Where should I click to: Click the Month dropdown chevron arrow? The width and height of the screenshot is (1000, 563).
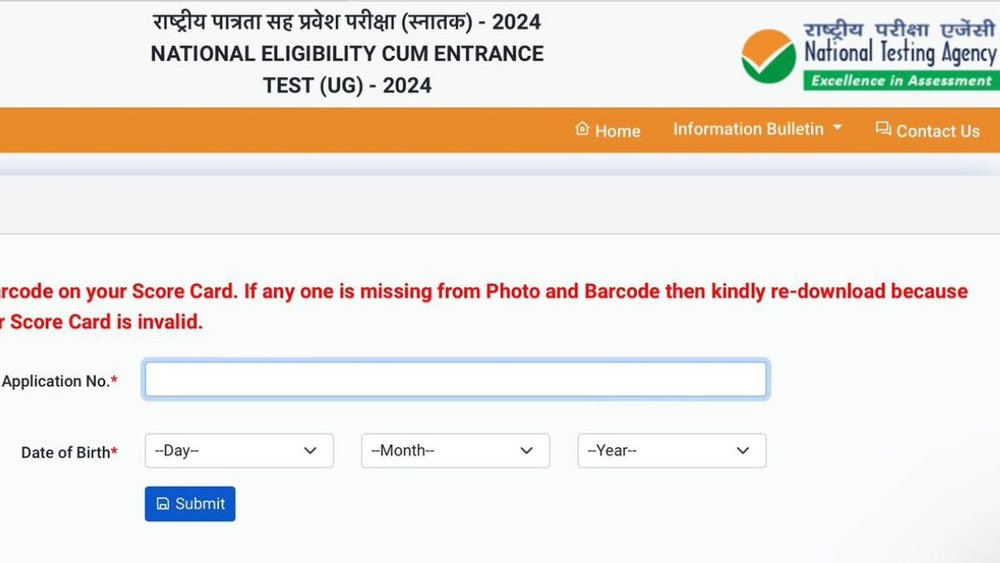(x=527, y=451)
